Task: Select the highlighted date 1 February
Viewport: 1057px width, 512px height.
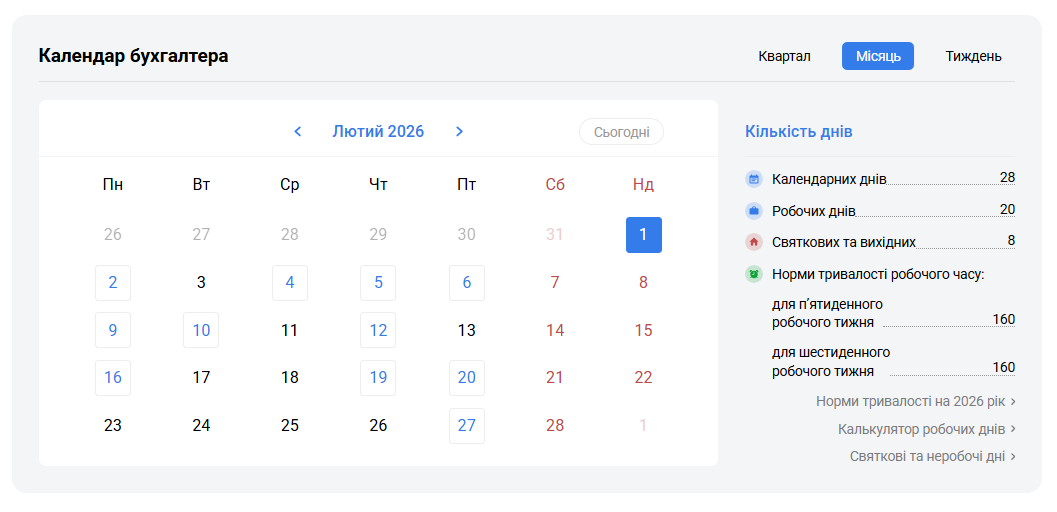Action: point(643,235)
